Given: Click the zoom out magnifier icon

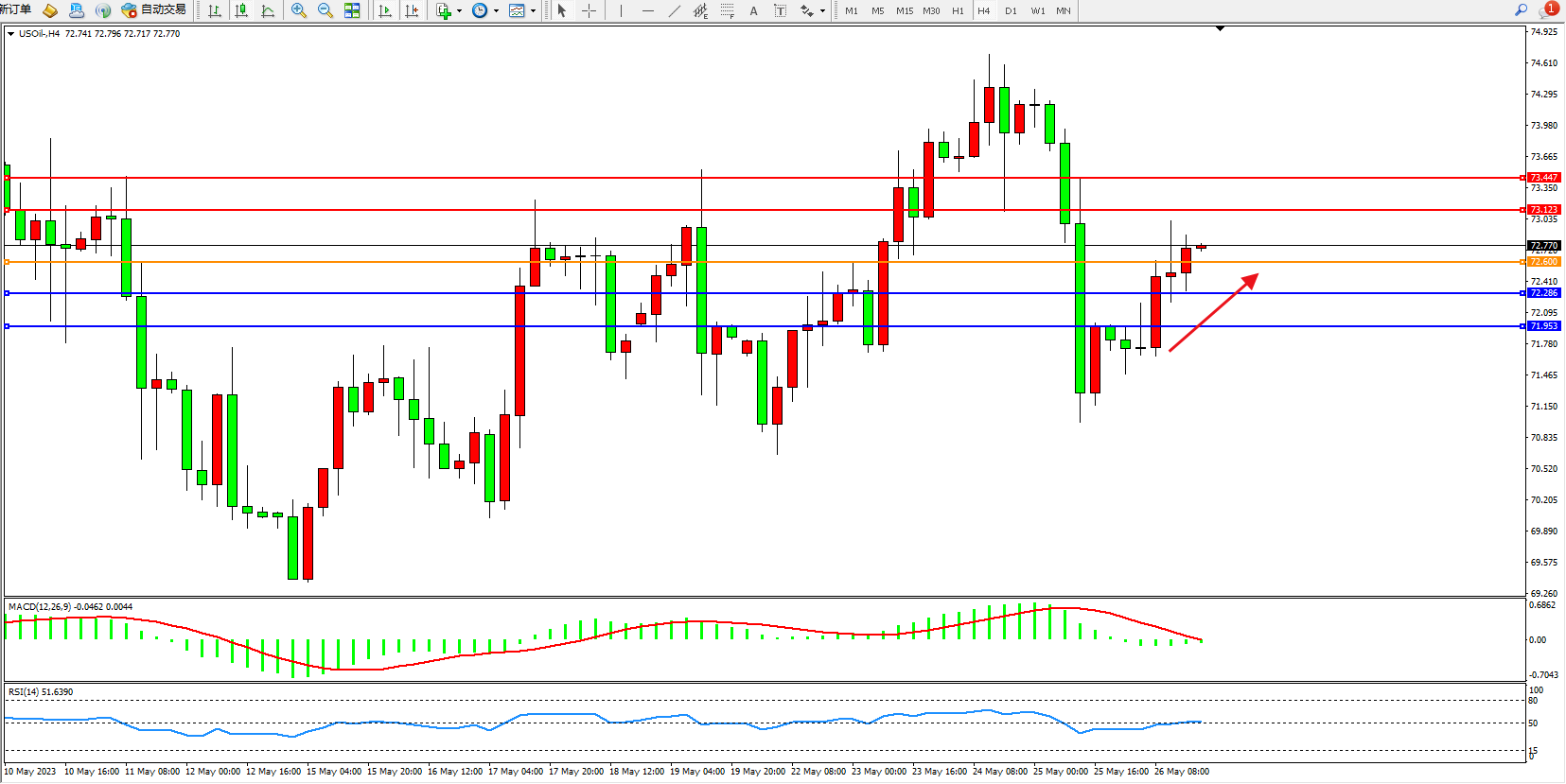Looking at the screenshot, I should (326, 10).
